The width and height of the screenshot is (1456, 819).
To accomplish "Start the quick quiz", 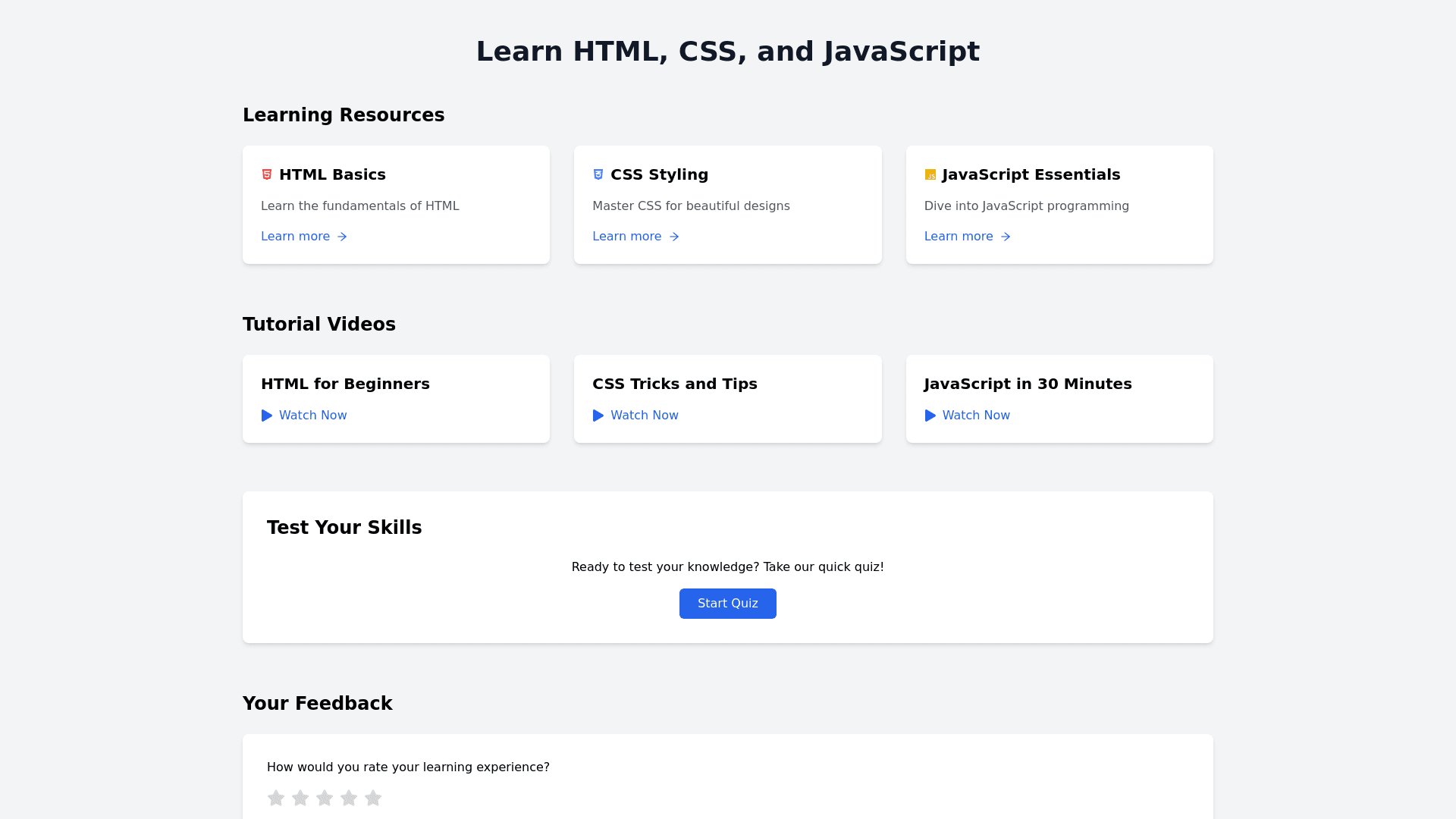I will pyautogui.click(x=727, y=604).
